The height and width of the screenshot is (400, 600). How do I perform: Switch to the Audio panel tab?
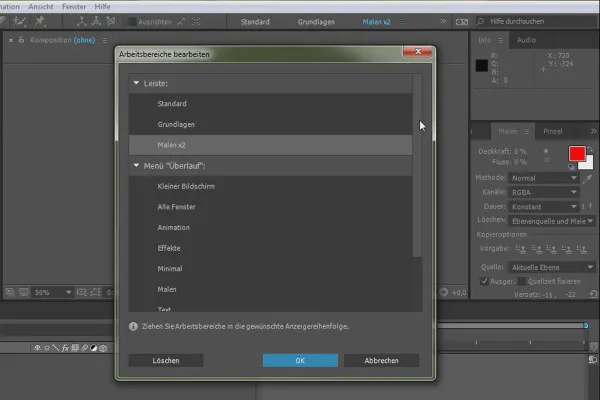[x=527, y=40]
